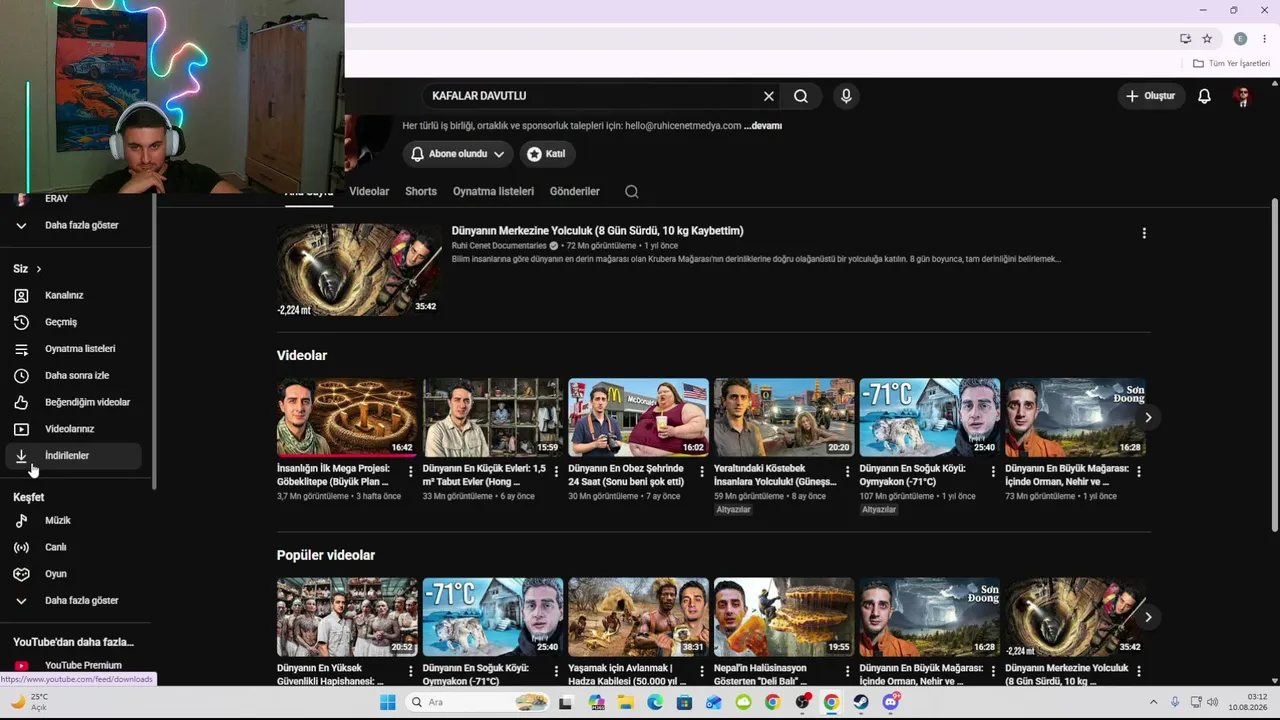Open options for Göbeklitepe video
This screenshot has height=720, width=1280.
tap(411, 472)
